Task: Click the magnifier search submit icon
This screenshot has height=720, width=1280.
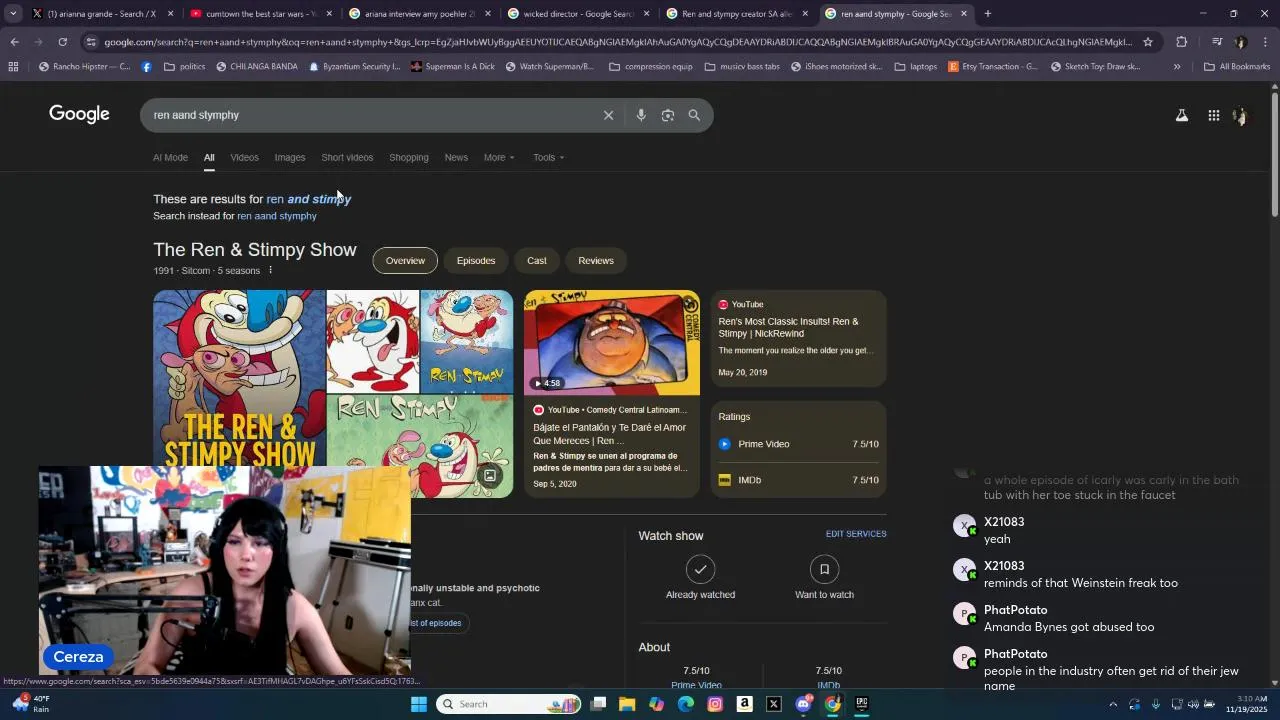Action: 694,115
